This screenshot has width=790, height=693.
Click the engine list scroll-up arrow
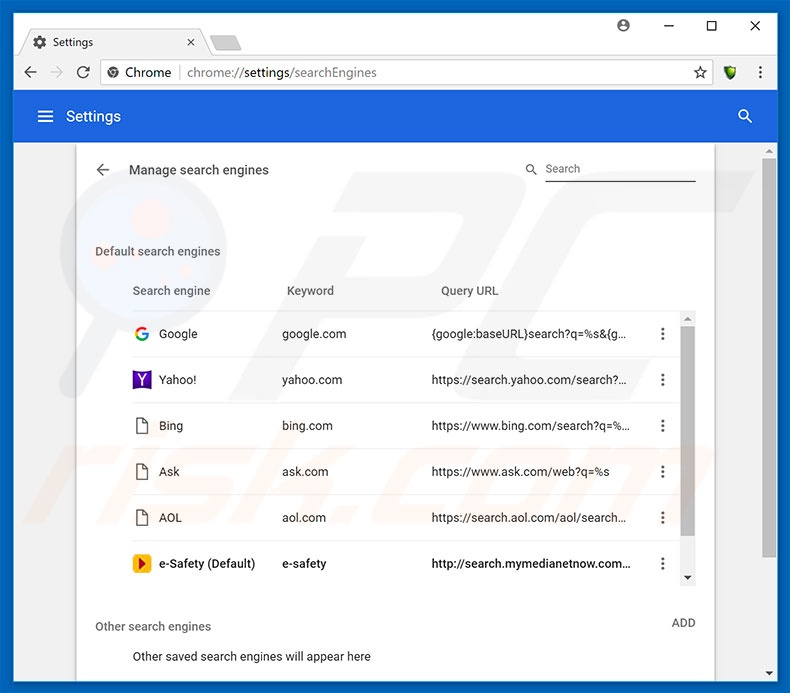coord(687,319)
